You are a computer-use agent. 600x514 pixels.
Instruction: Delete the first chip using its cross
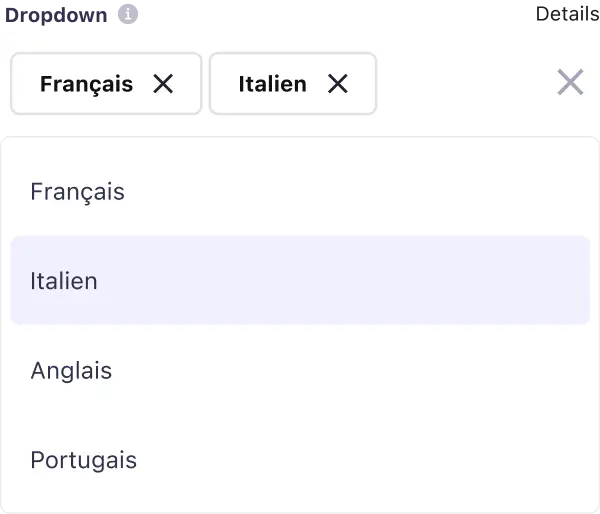point(163,84)
